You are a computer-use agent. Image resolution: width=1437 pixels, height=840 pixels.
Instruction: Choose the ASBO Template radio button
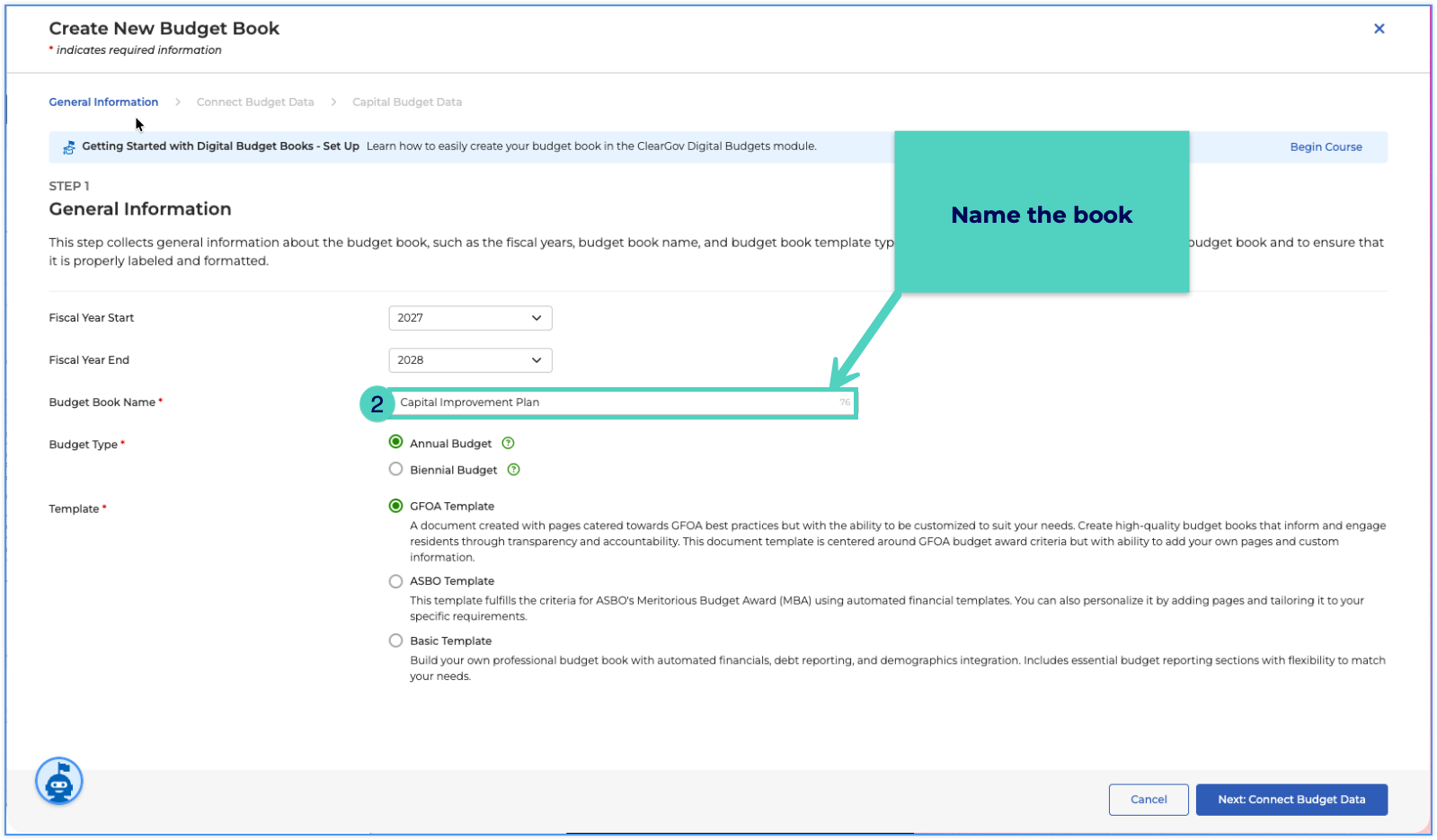click(x=395, y=581)
